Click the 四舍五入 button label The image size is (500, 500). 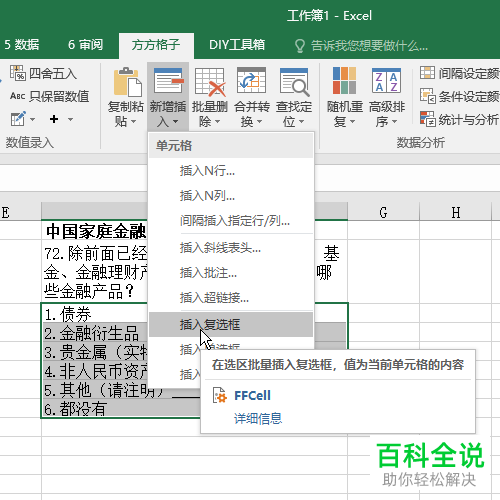point(53,73)
